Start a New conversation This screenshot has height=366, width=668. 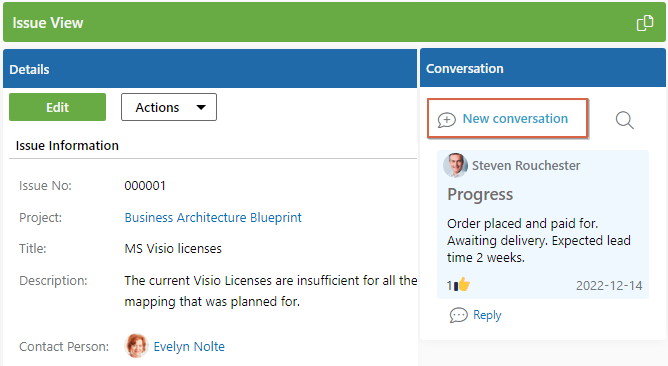508,118
